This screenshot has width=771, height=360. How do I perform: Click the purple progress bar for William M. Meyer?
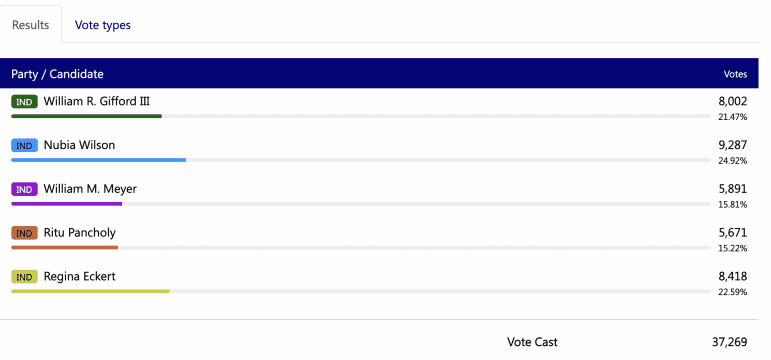[x=66, y=204]
